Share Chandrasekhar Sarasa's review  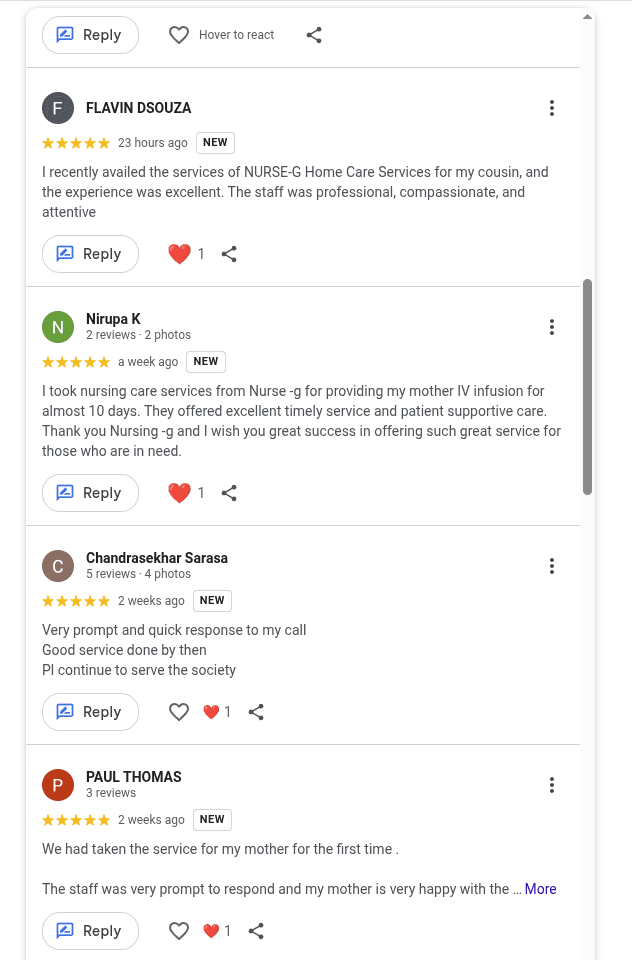tap(256, 712)
